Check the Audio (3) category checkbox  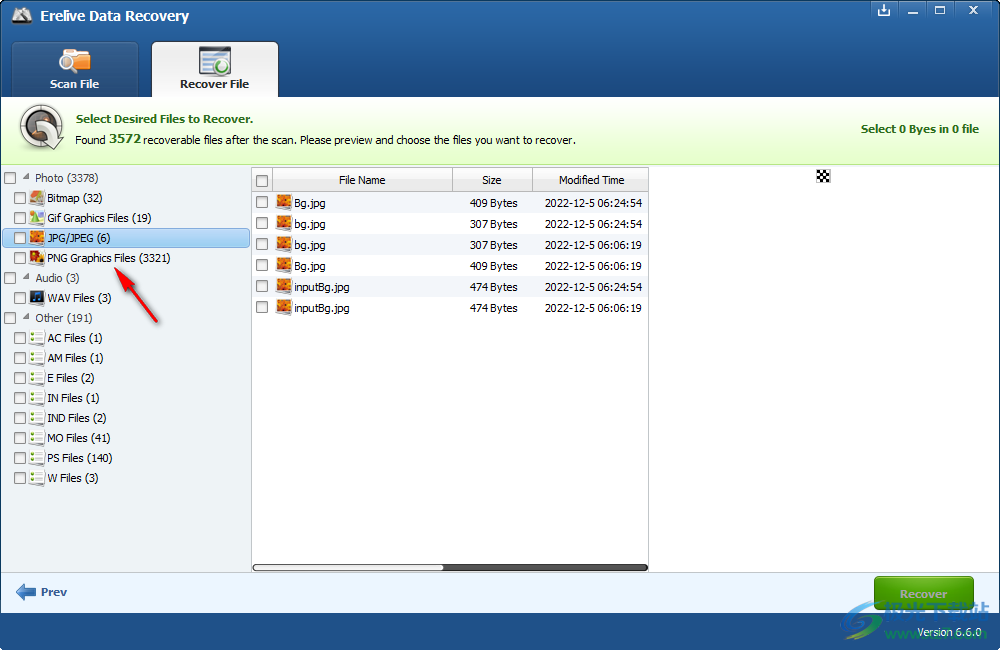pyautogui.click(x=10, y=277)
